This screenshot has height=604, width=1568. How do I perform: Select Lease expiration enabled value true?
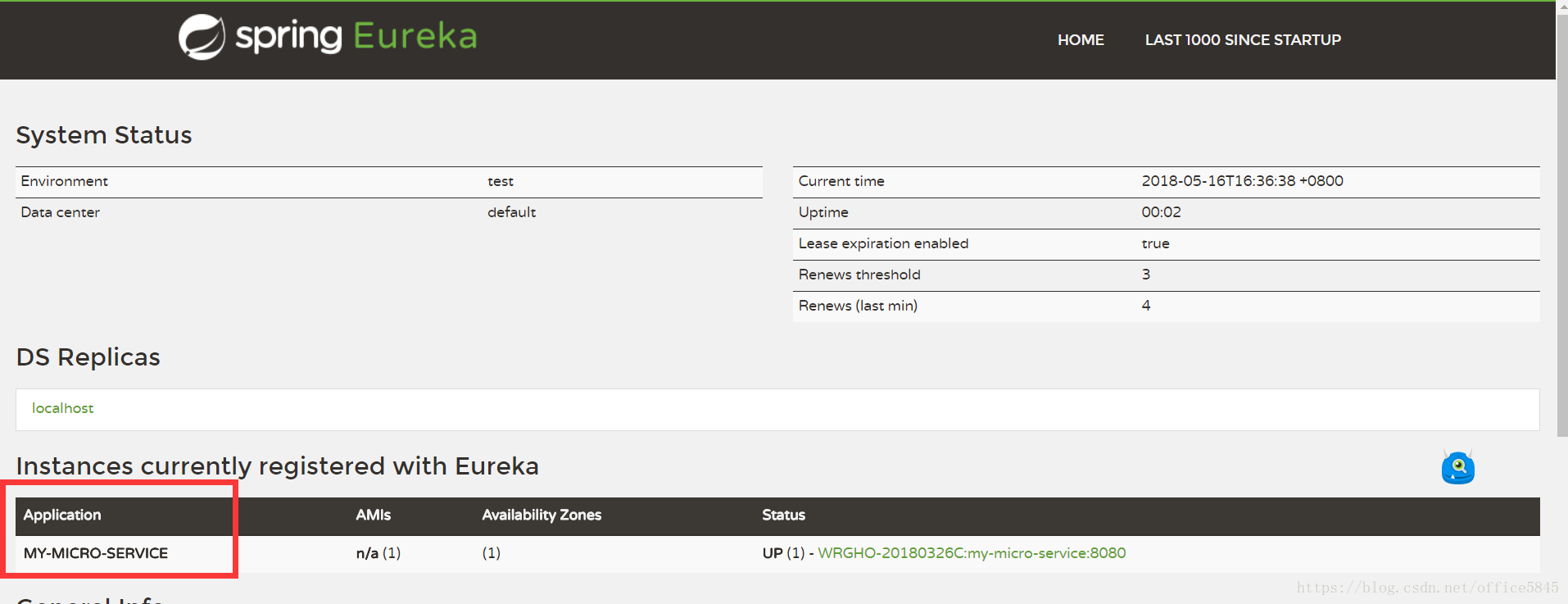(x=1155, y=243)
